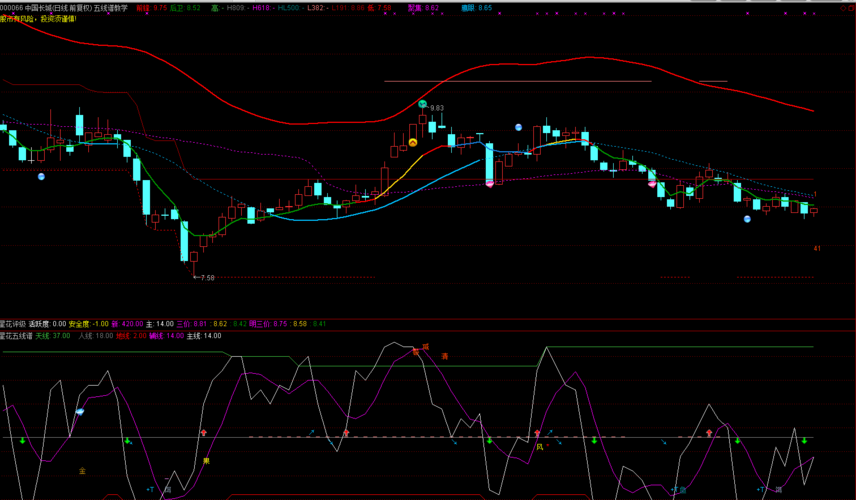This screenshot has height=500, width=856.
Task: Click the 人线: 18.00 value
Action: (x=96, y=336)
